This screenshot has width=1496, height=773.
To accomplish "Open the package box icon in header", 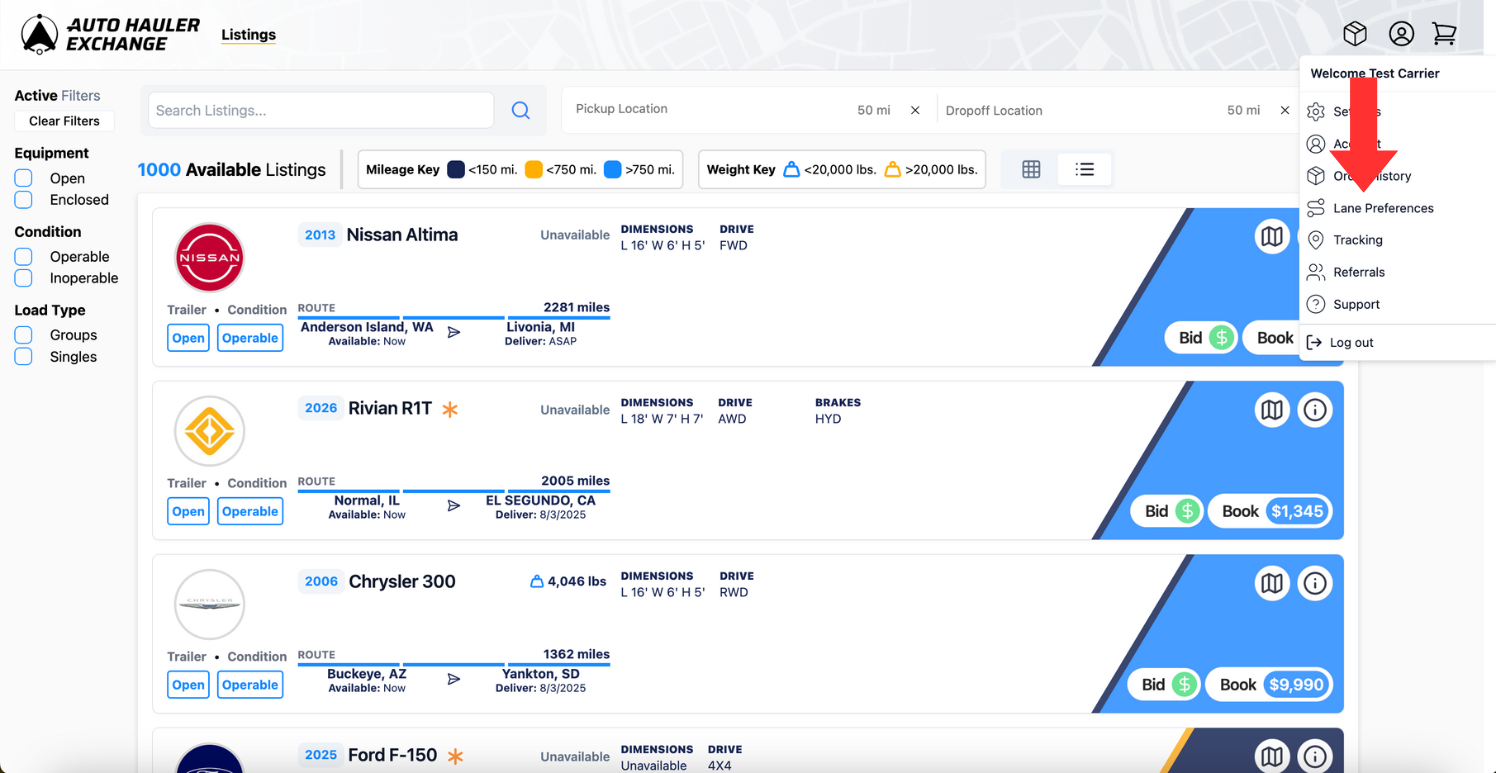I will (1355, 34).
